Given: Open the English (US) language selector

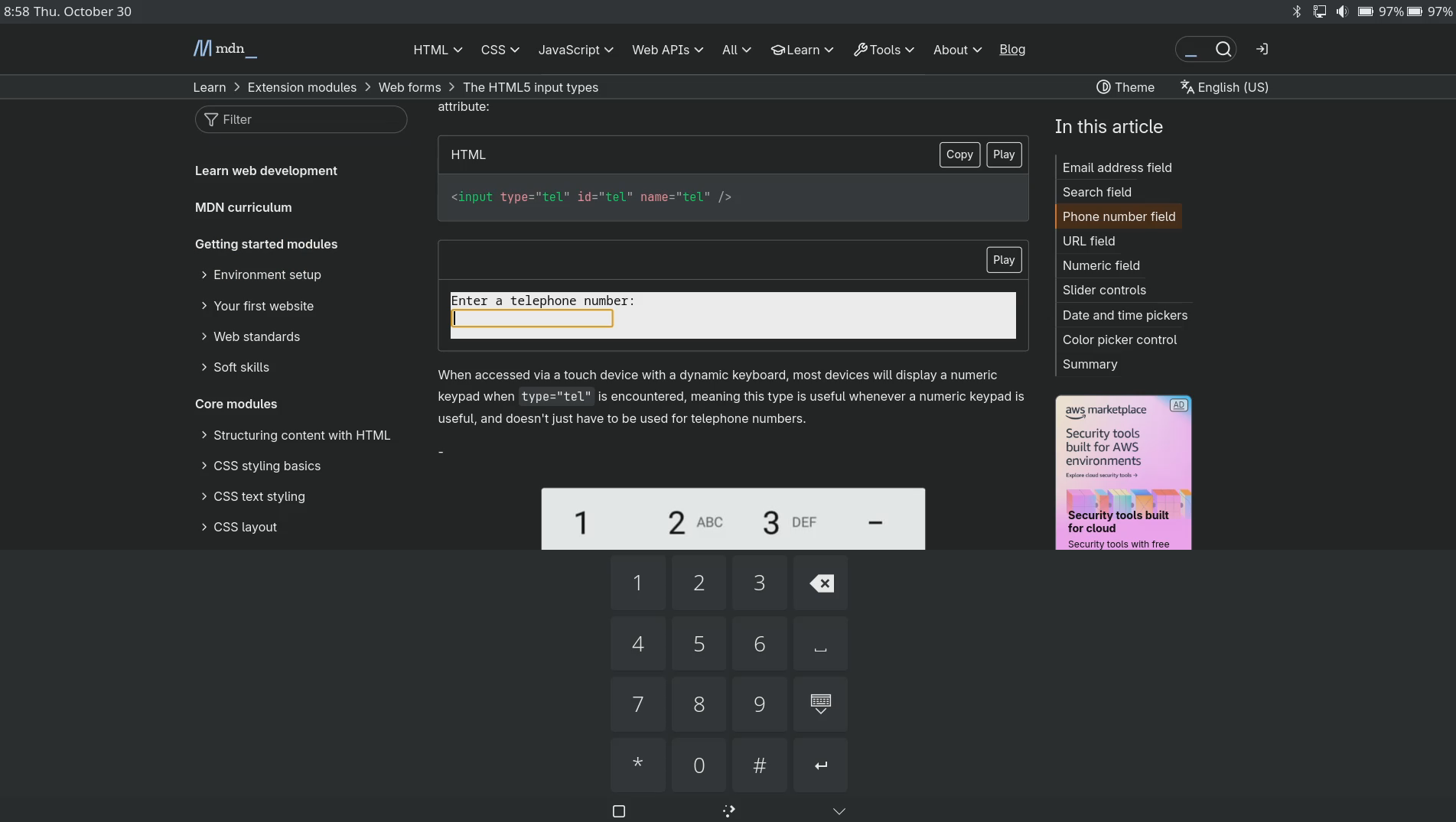Looking at the screenshot, I should 1224,87.
